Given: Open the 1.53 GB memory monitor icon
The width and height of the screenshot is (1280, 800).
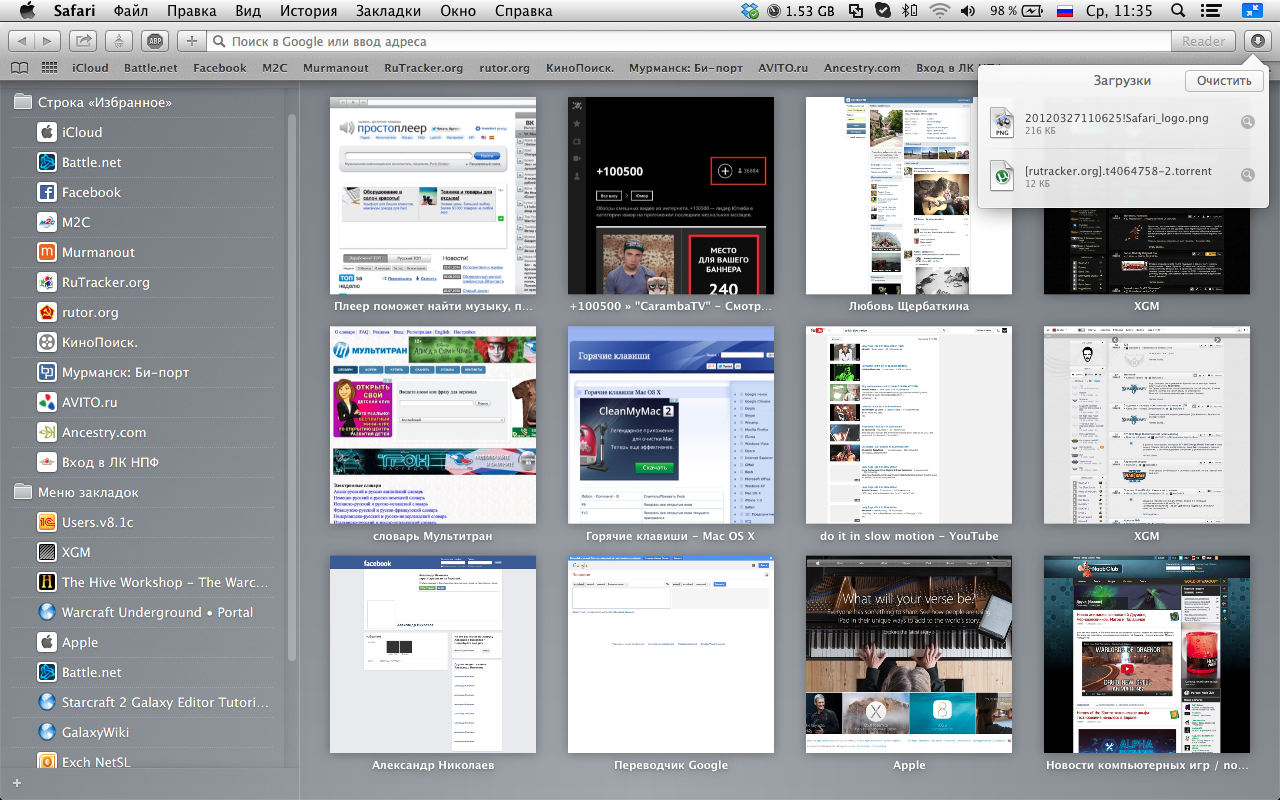Looking at the screenshot, I should coord(802,11).
